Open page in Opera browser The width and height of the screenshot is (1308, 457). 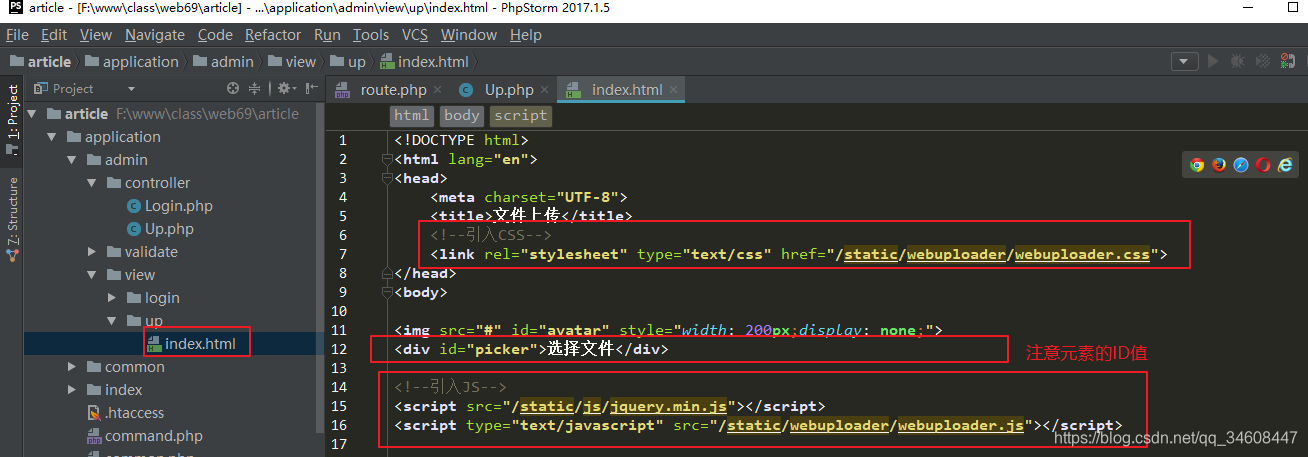click(1263, 165)
